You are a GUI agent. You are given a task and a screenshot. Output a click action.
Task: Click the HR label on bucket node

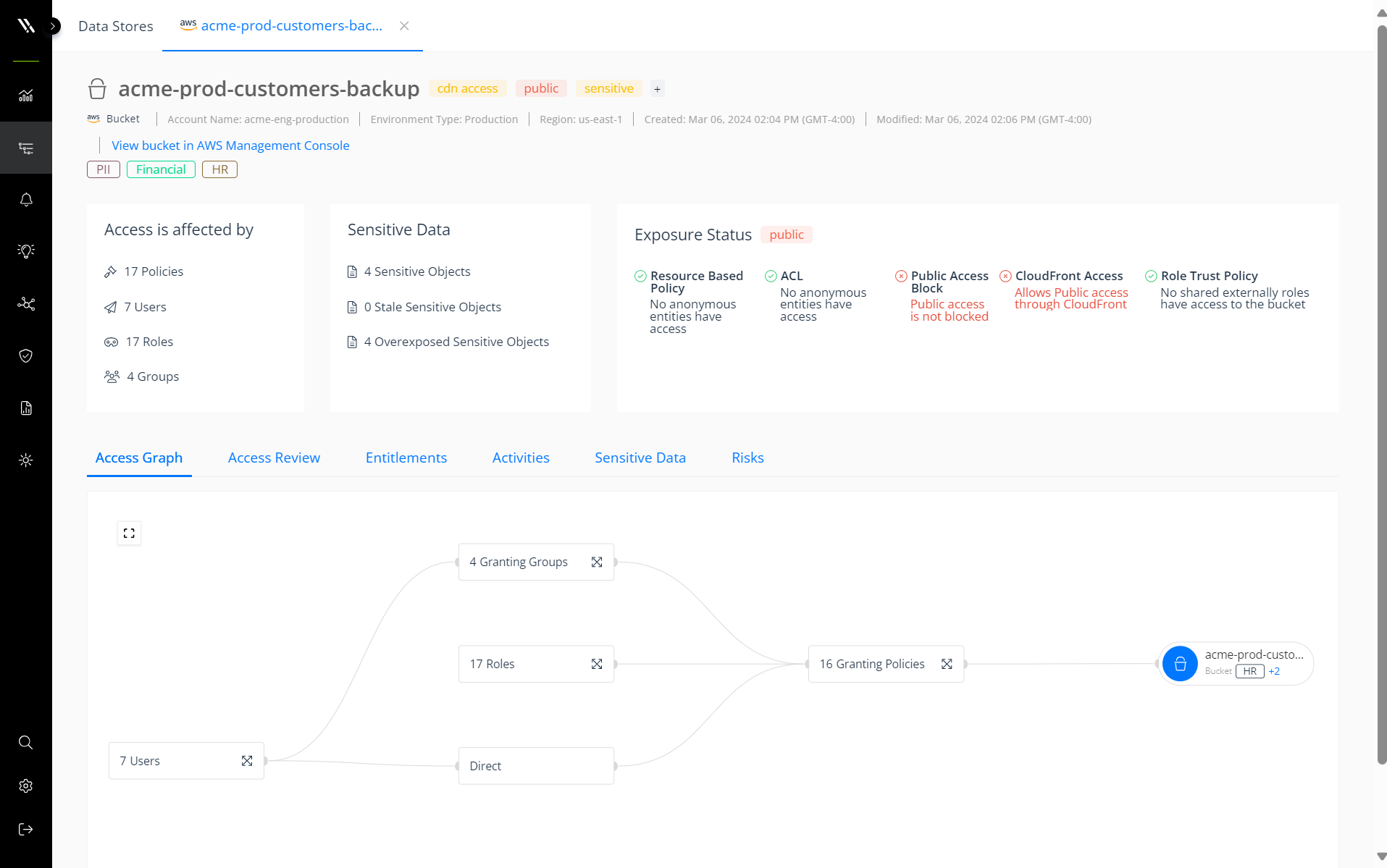(1250, 671)
